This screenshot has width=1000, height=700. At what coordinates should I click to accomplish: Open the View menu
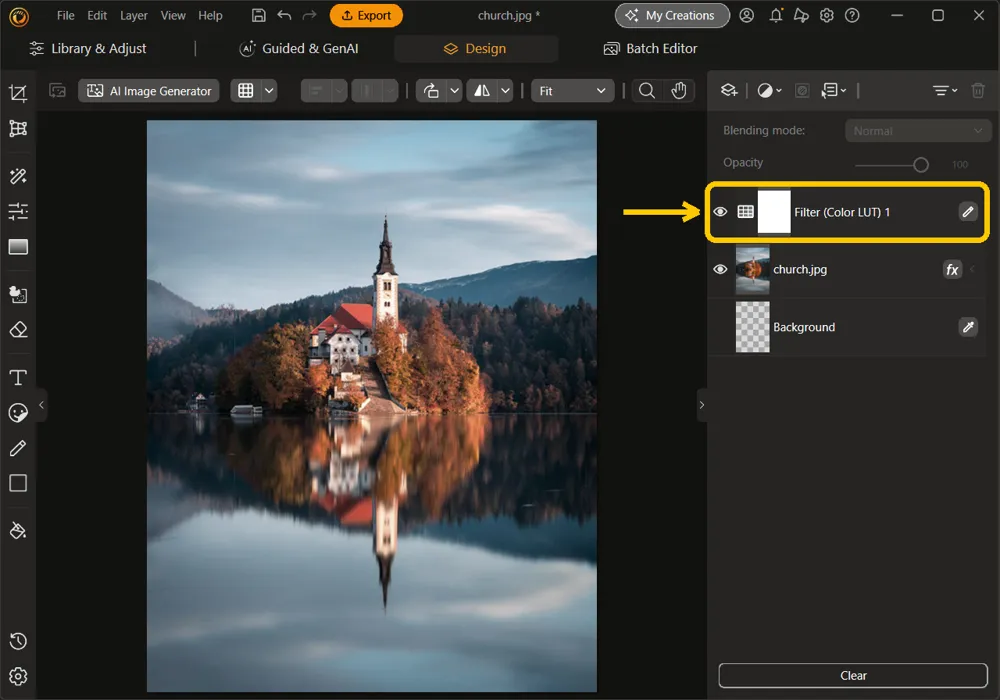[x=173, y=15]
